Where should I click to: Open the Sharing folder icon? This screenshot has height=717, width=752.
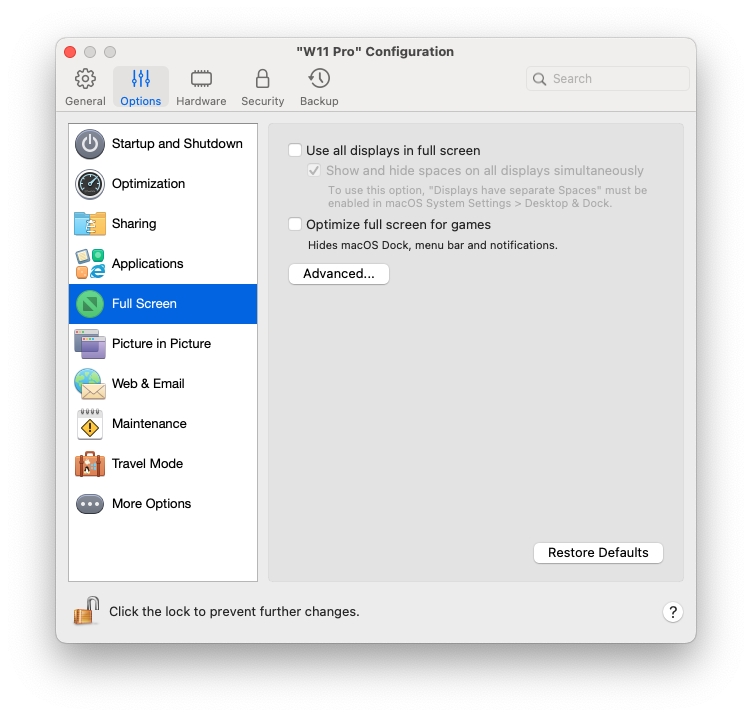(x=90, y=224)
